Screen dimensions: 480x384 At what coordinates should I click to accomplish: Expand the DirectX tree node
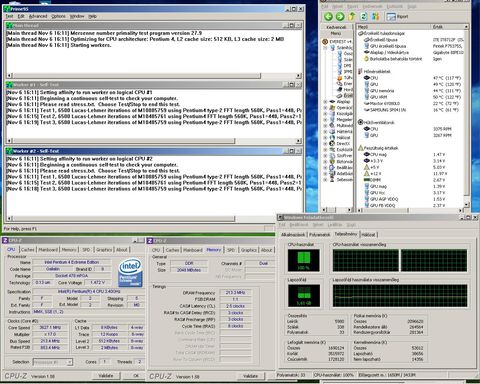coord(325,143)
